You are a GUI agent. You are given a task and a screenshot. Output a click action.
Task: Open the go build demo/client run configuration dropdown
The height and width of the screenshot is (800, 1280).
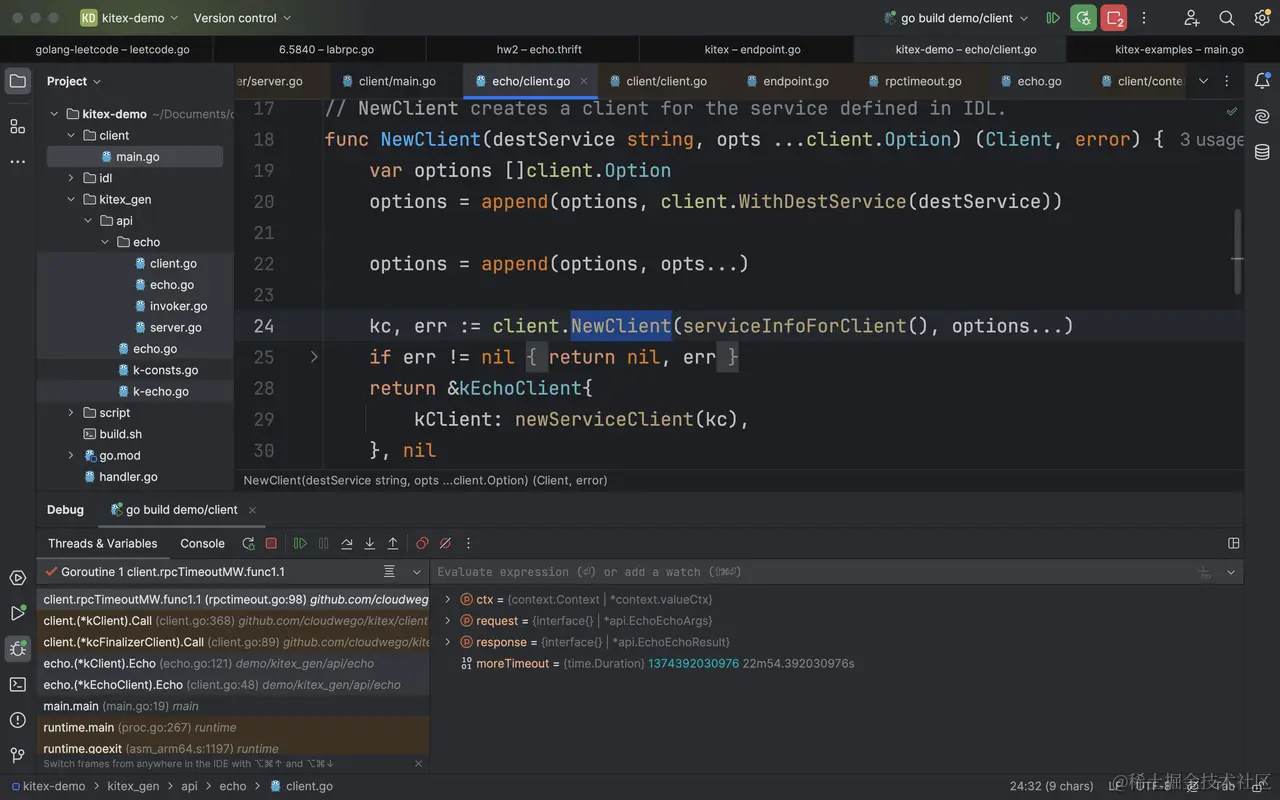coord(956,18)
